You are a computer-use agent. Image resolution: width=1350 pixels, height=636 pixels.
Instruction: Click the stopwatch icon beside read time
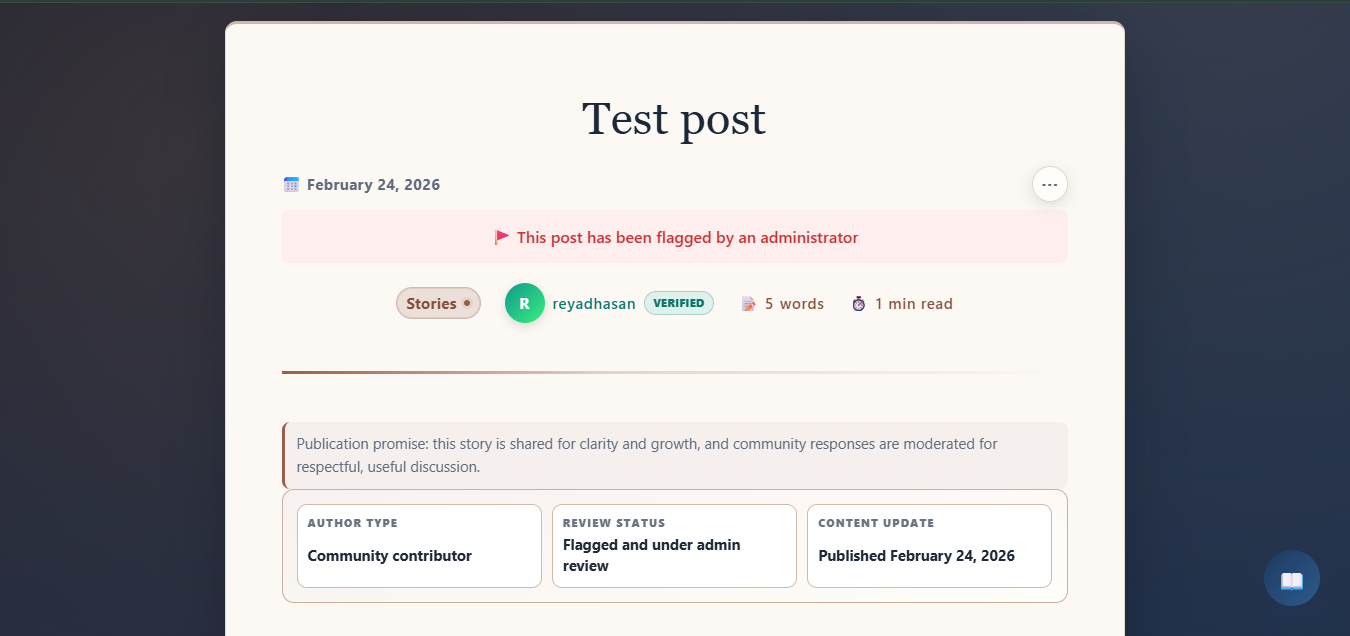858,304
